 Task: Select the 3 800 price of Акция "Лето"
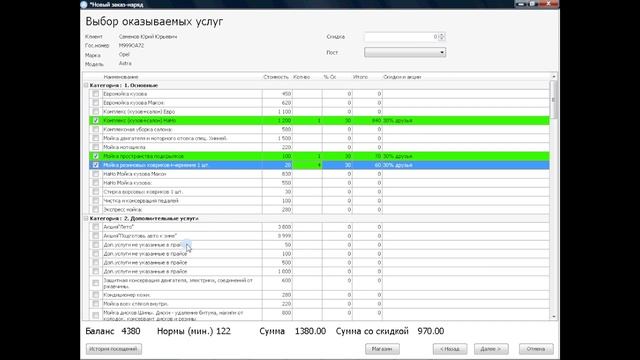tap(284, 227)
